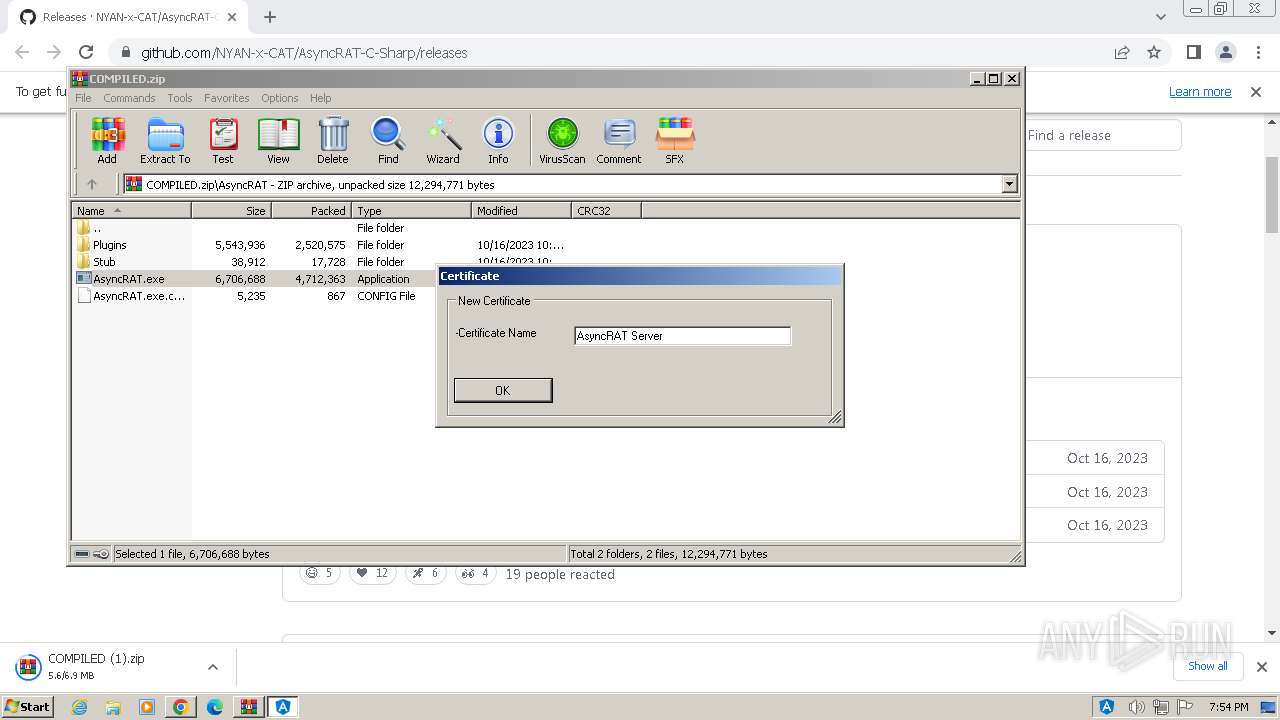Sort file list by Packed column
Screen dimensions: 1280x720
[311, 211]
